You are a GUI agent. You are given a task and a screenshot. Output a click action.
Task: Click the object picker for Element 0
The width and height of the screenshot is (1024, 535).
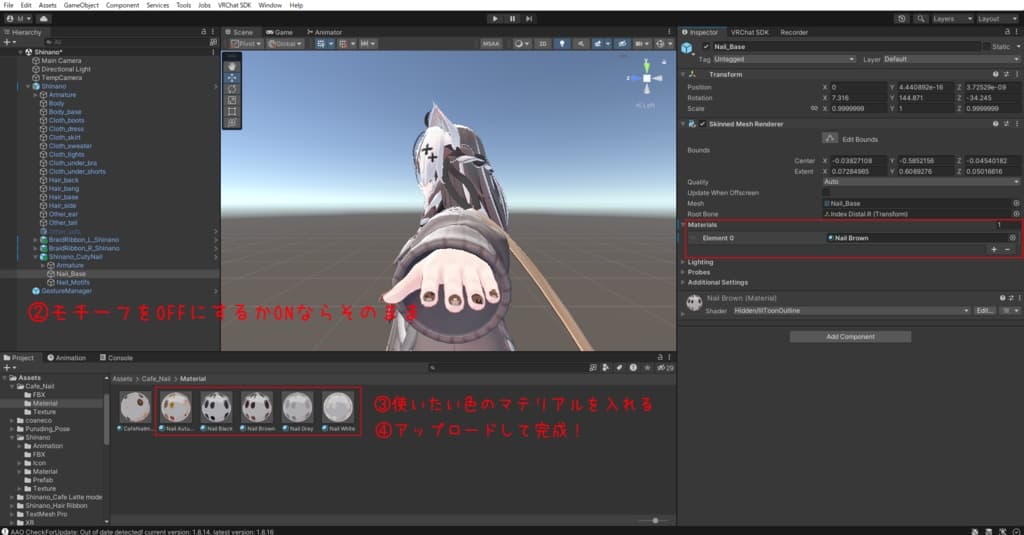click(1012, 238)
